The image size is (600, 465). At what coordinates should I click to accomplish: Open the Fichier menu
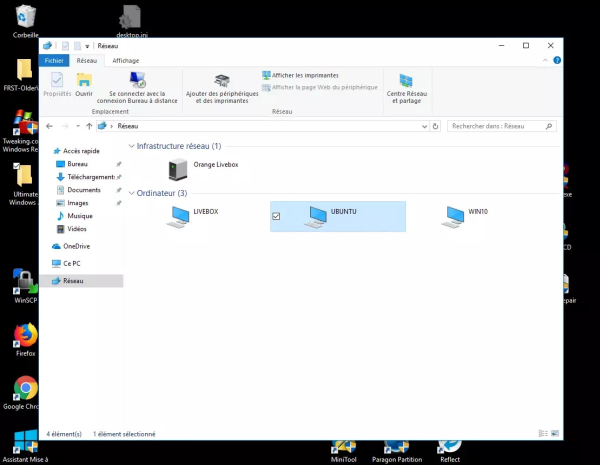point(54,60)
